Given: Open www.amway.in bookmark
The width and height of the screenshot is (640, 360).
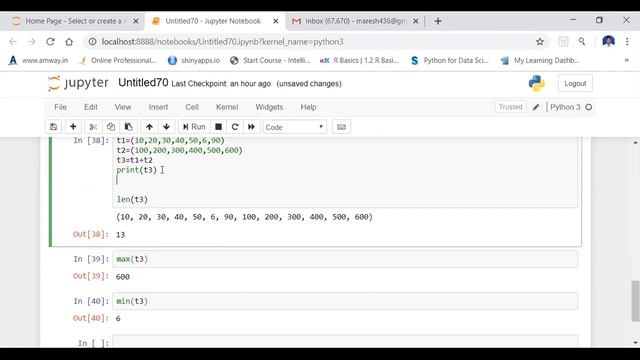Looking at the screenshot, I should click(x=38, y=60).
